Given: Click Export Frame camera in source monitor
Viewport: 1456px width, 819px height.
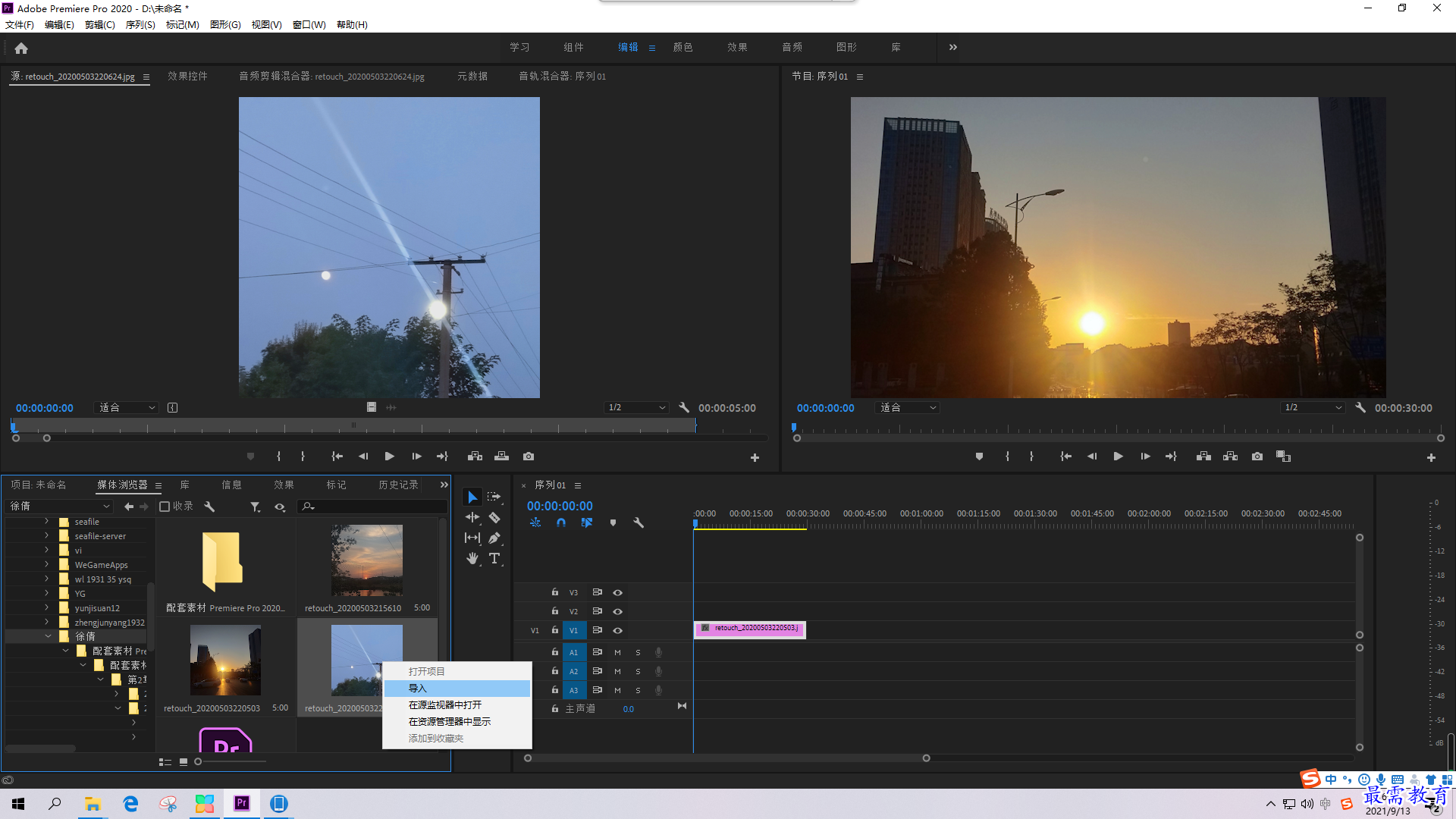Looking at the screenshot, I should [529, 457].
